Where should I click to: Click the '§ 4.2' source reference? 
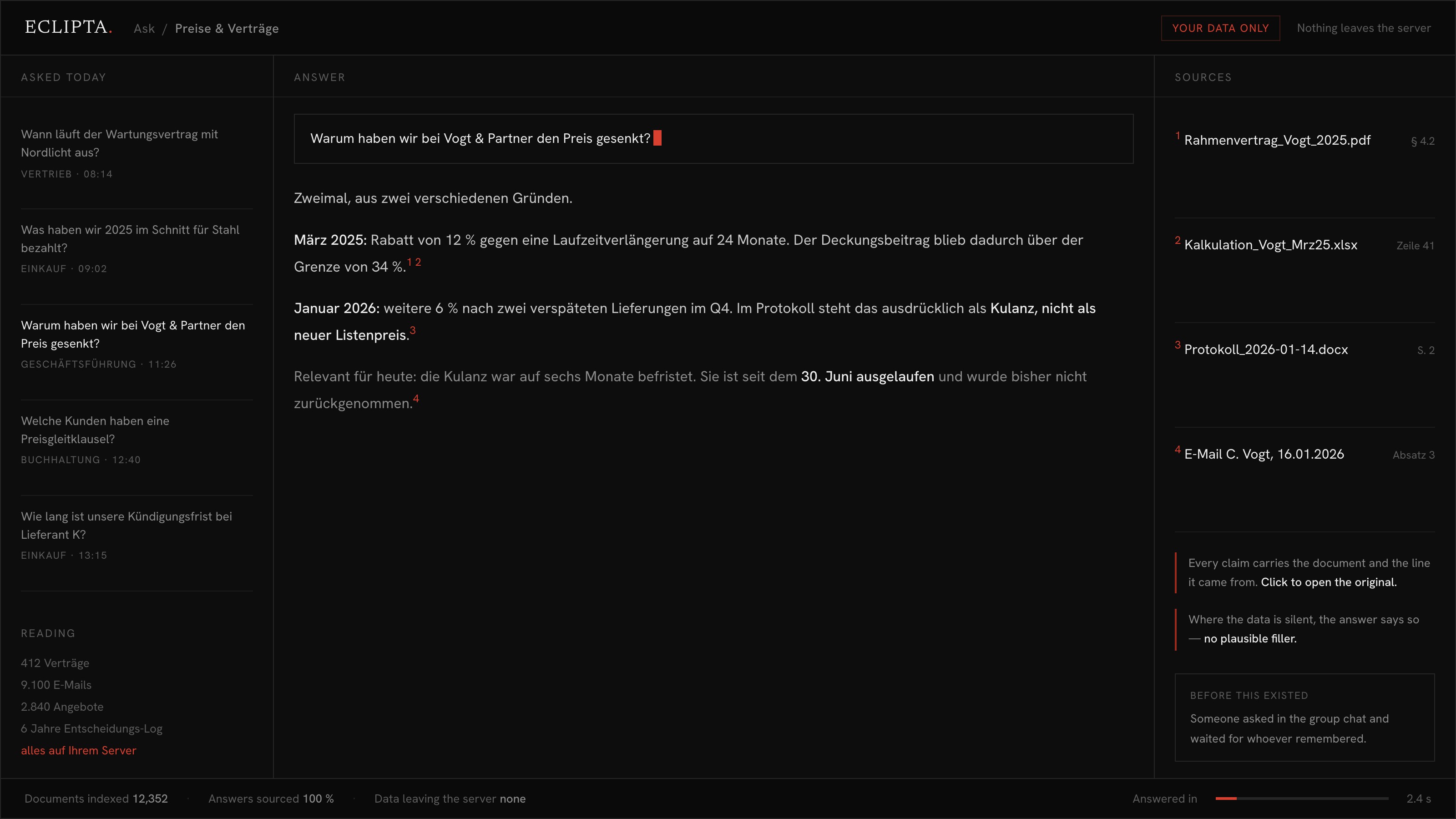click(x=1422, y=142)
